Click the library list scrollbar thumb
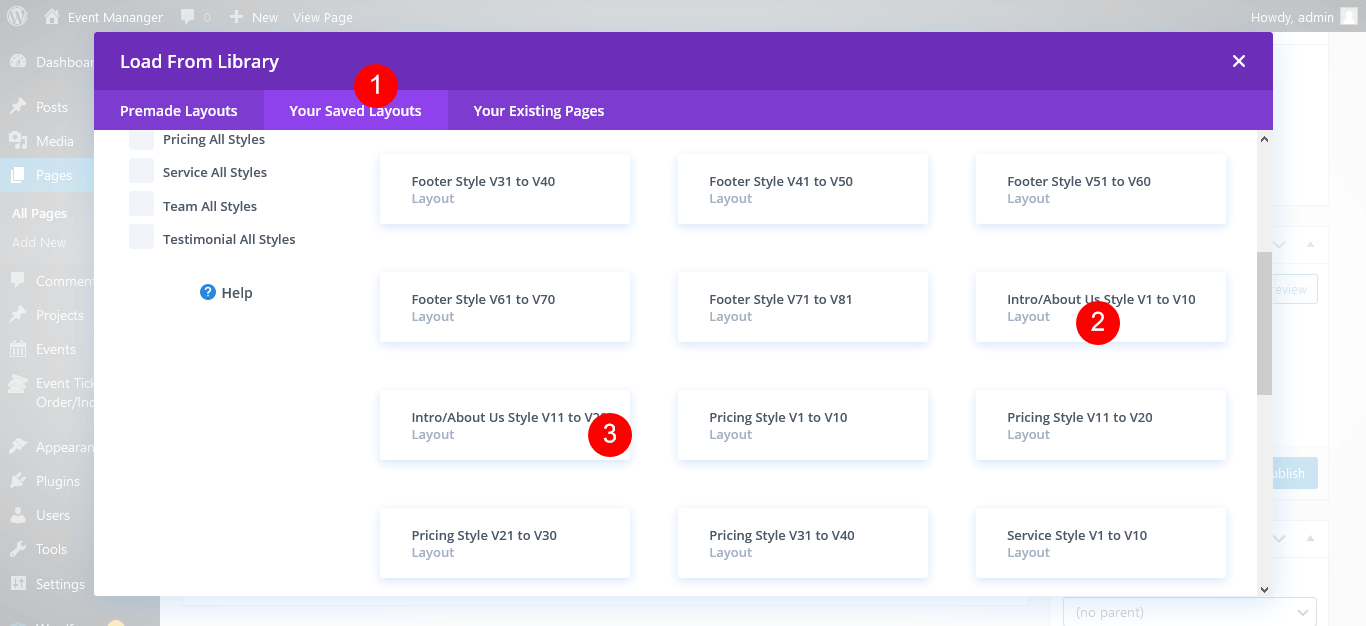 tap(1265, 323)
